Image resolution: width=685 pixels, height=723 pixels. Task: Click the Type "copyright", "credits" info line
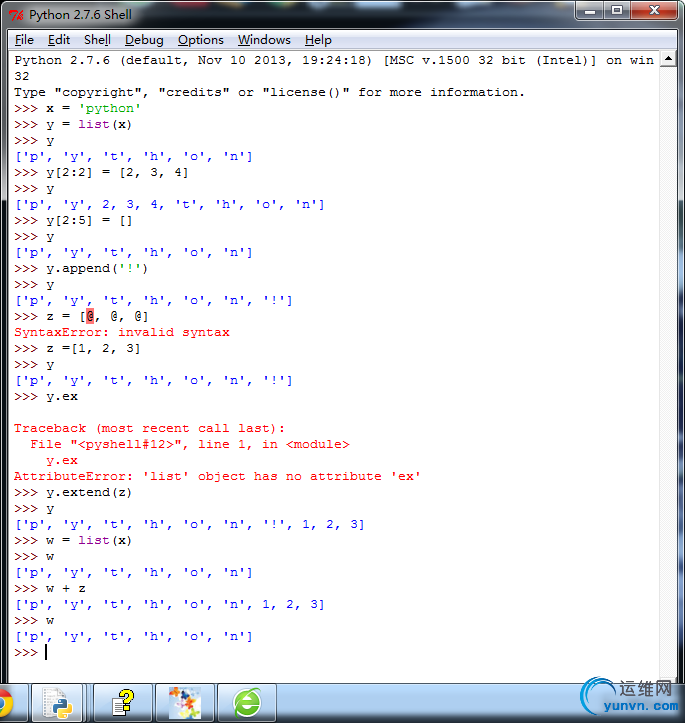pos(270,93)
